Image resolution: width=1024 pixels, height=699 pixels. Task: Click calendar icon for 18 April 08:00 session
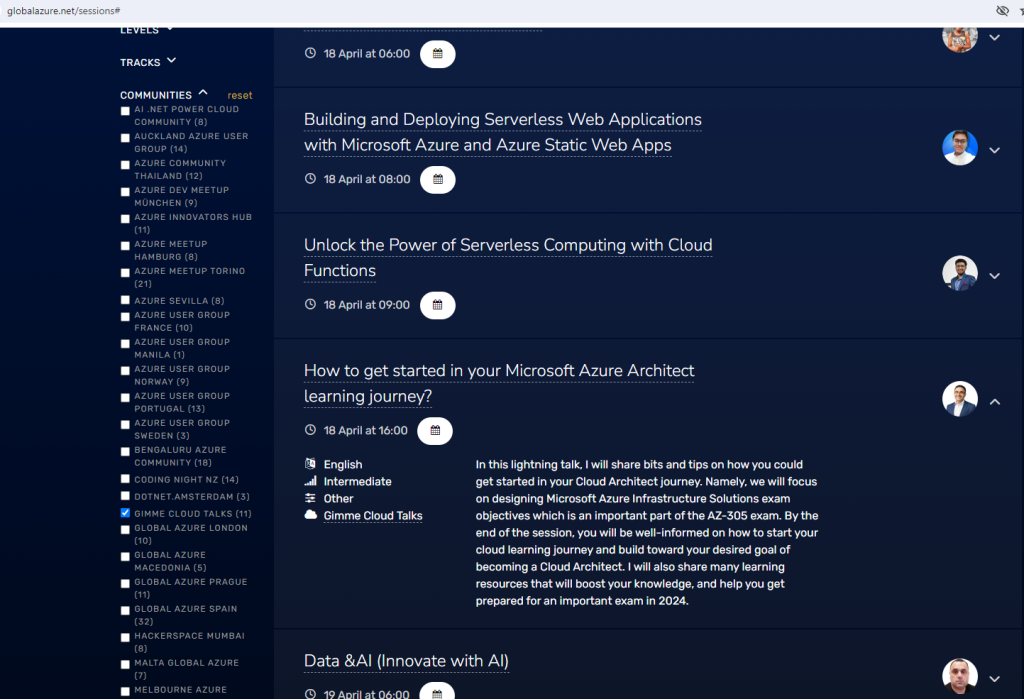coord(437,180)
